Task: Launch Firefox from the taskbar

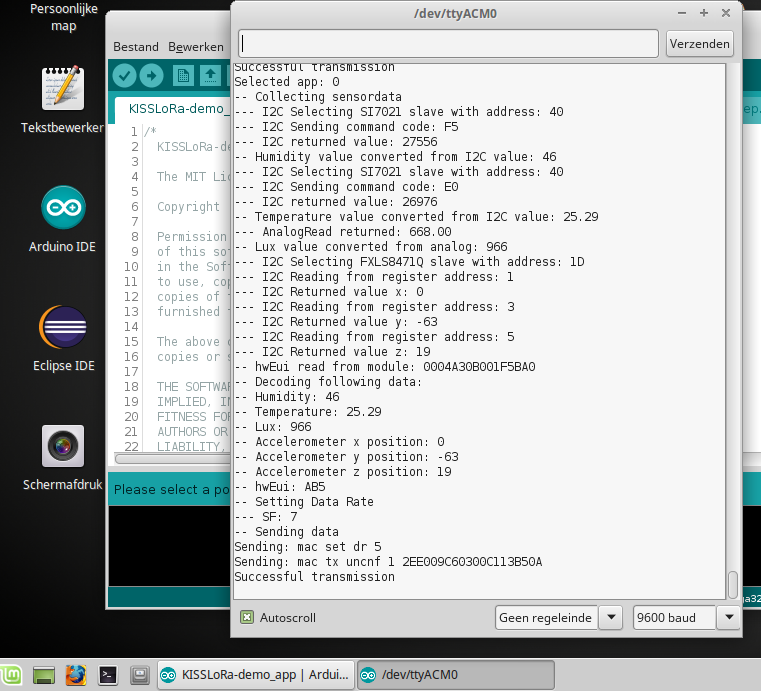Action: [76, 675]
